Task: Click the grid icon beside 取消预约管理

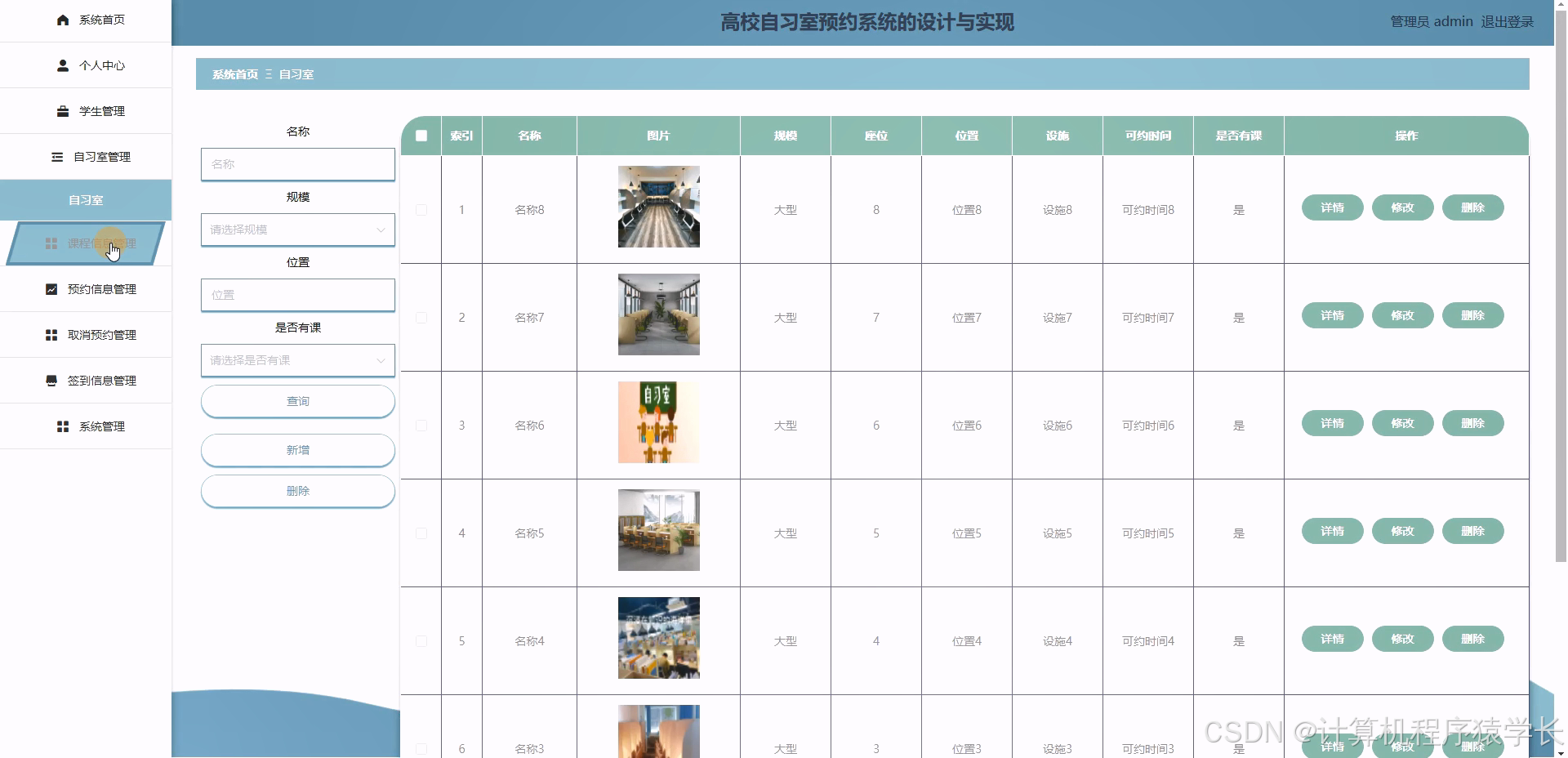Action: pyautogui.click(x=51, y=335)
